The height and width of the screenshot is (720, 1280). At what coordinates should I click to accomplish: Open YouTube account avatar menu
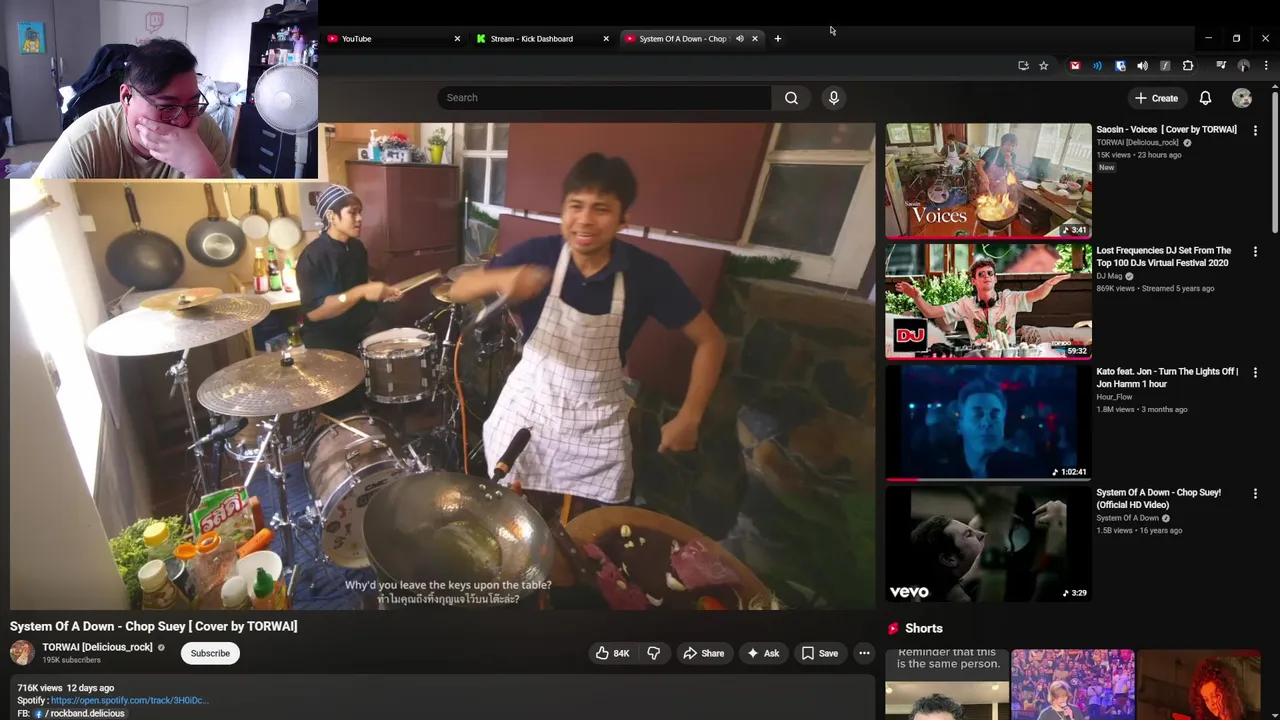click(1242, 98)
